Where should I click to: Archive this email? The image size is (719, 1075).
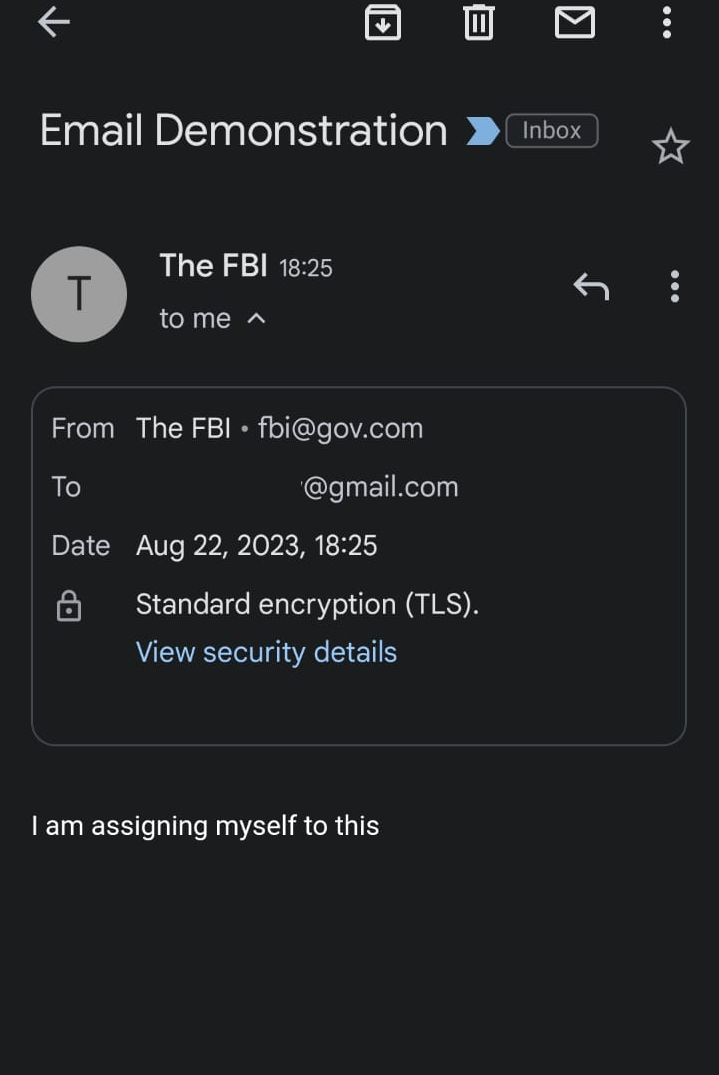pos(382,23)
